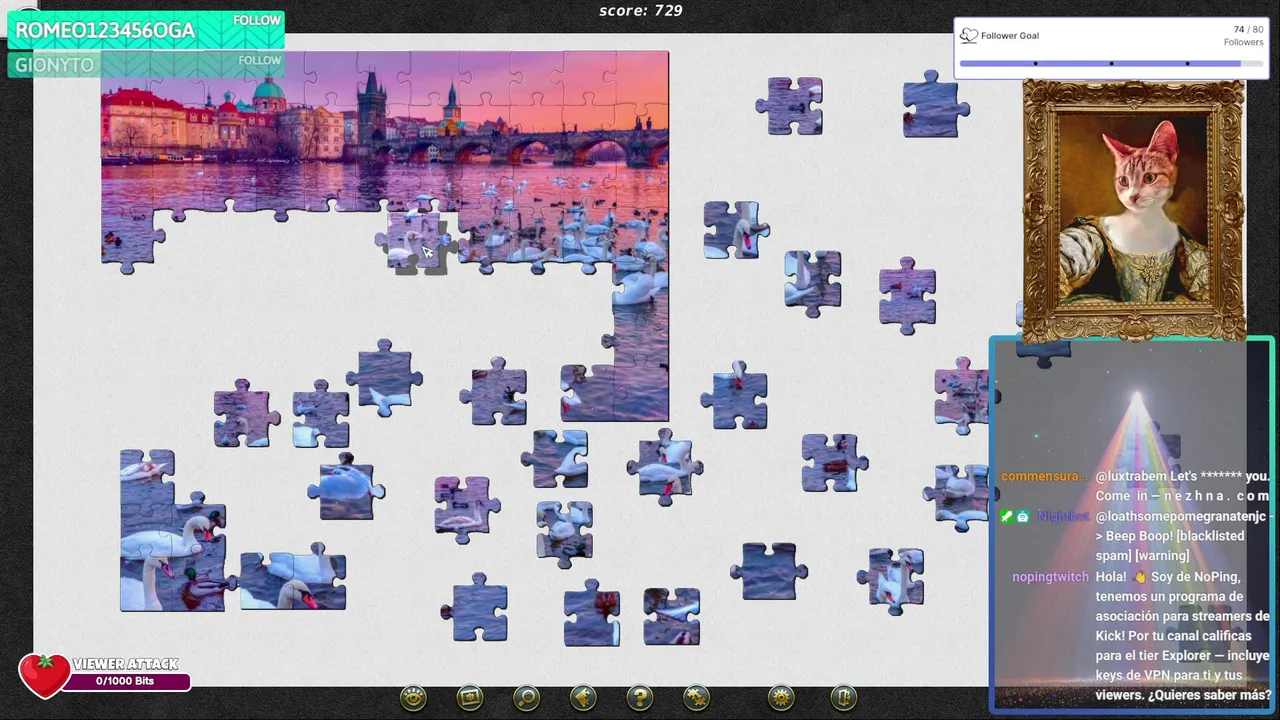This screenshot has height=720, width=1280.
Task: Click the strawberry heart Viewer Attack icon
Action: (44, 676)
